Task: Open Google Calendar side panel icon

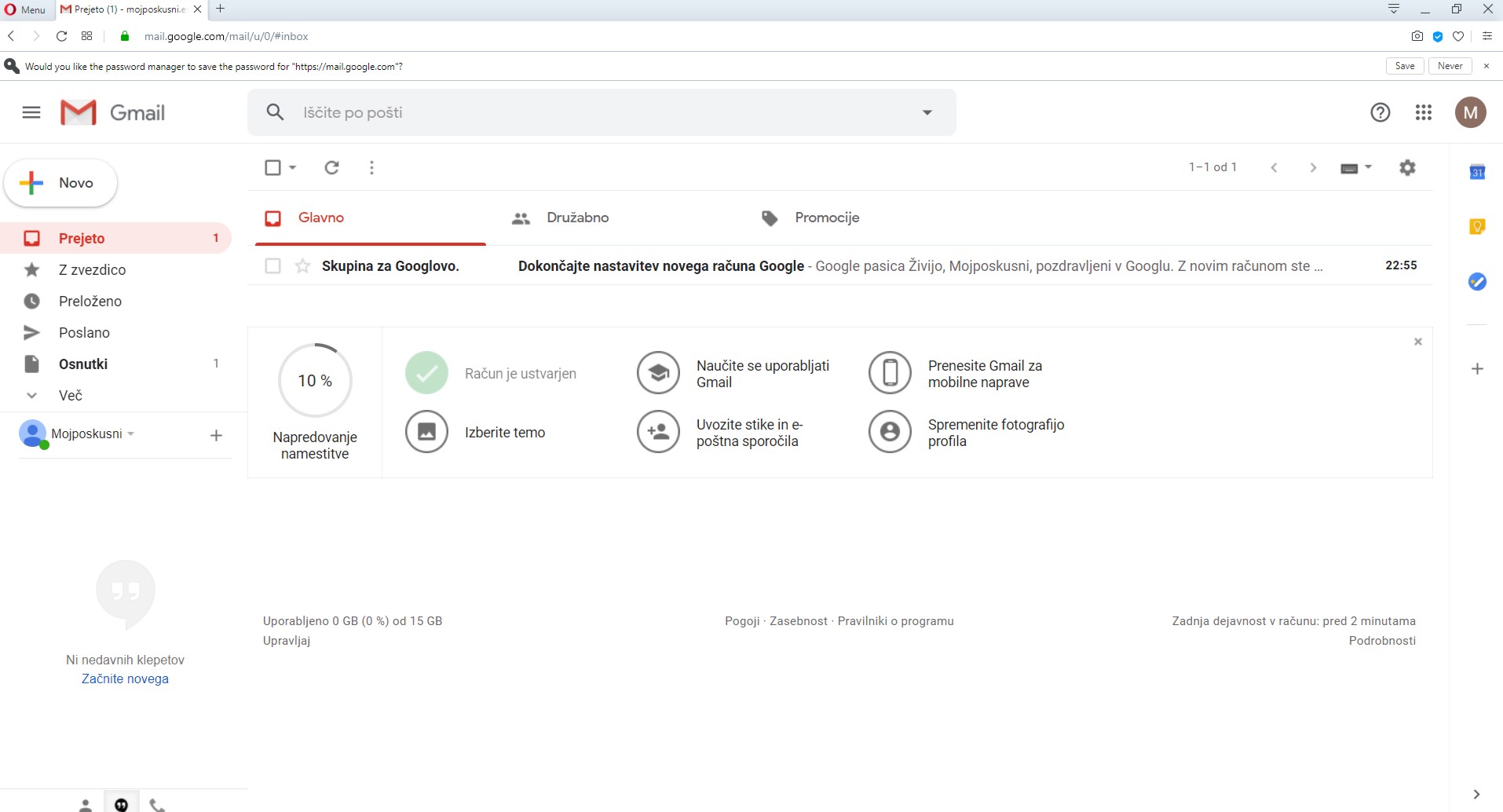Action: (1477, 172)
